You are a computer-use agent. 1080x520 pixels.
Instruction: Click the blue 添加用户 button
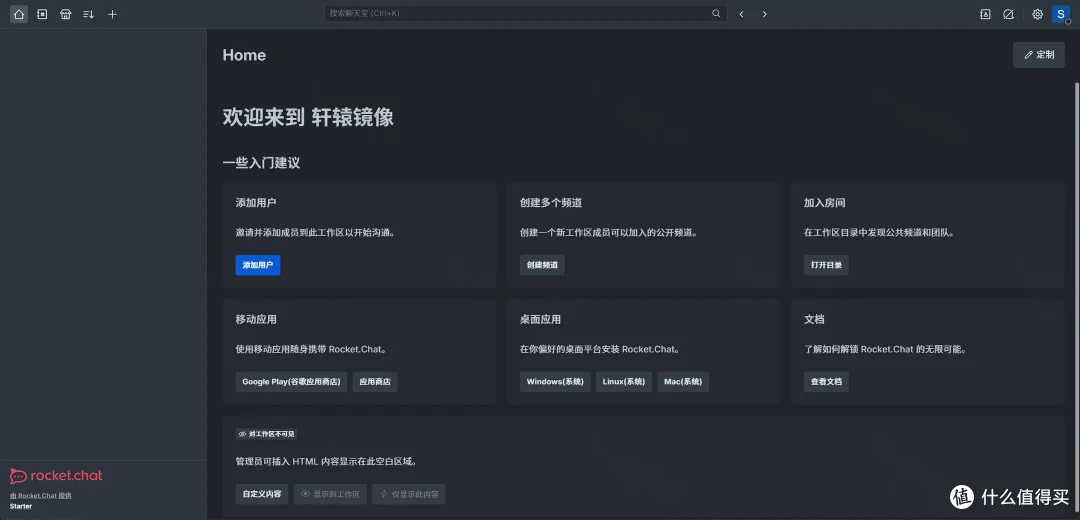[258, 265]
